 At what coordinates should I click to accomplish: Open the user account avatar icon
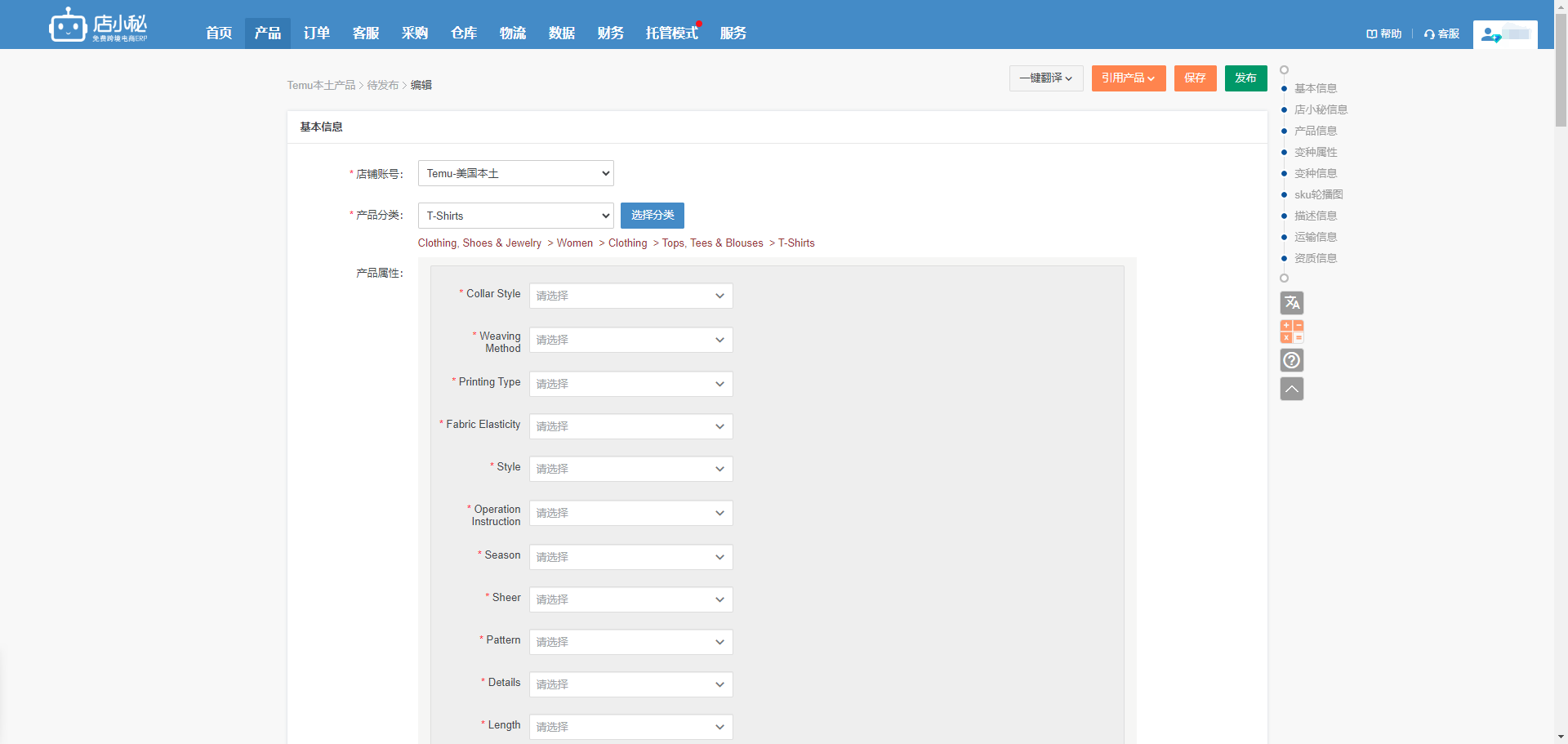(1490, 34)
